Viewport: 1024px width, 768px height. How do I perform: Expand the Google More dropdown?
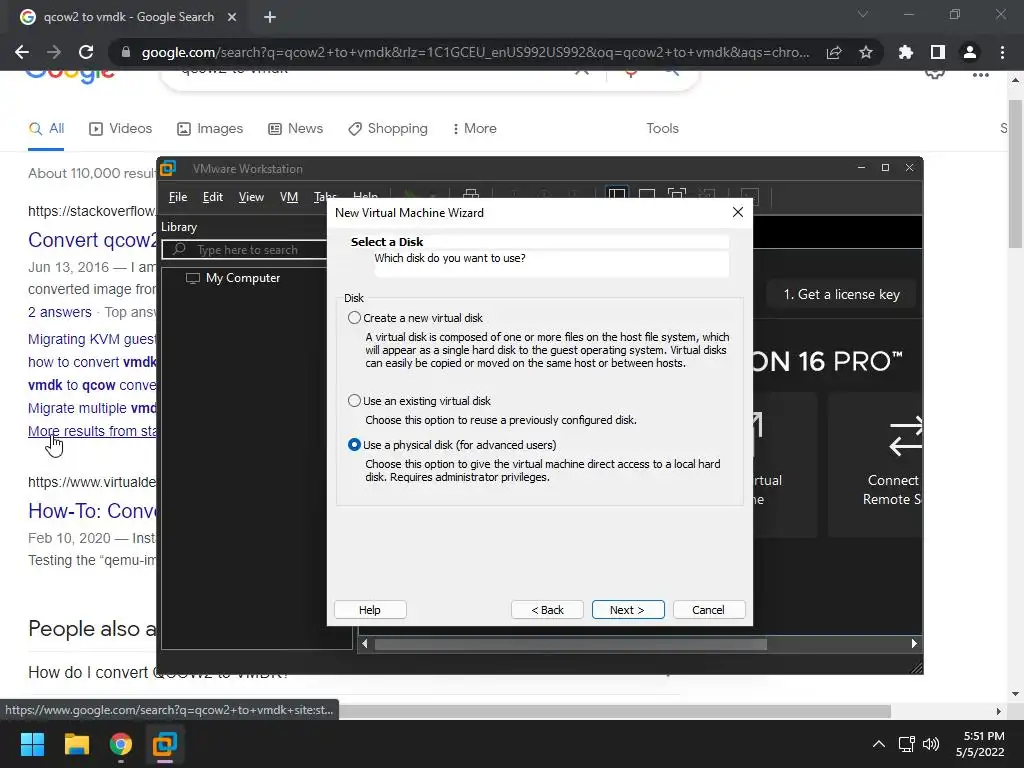475,129
